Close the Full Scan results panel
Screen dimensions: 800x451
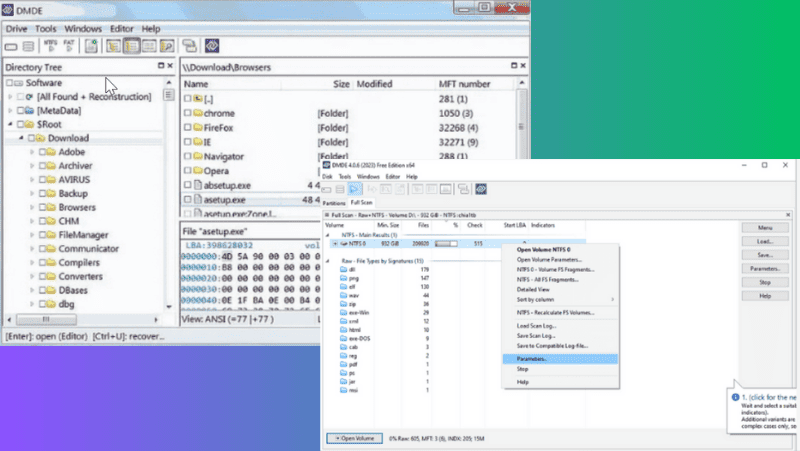click(x=788, y=215)
